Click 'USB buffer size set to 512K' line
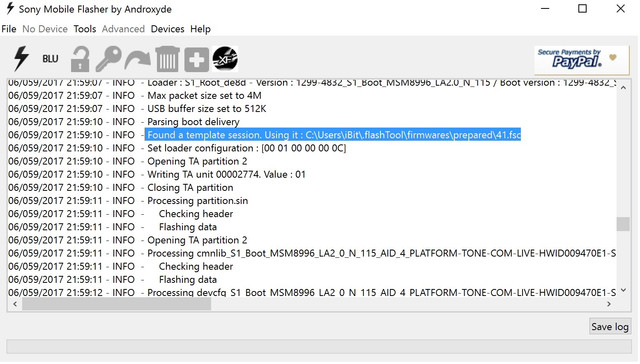This screenshot has height=364, width=640. (207, 109)
